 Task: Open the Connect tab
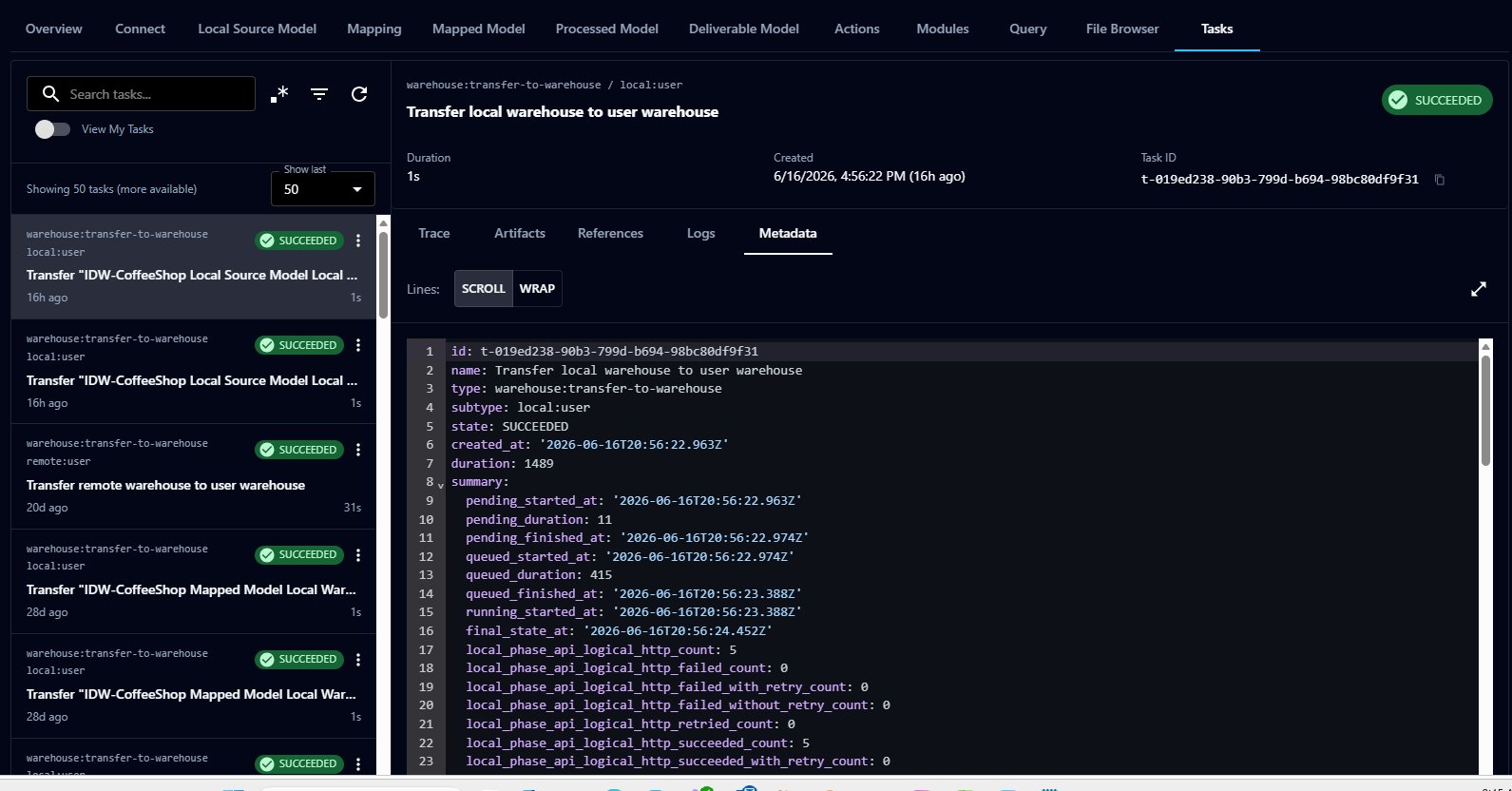[x=141, y=29]
